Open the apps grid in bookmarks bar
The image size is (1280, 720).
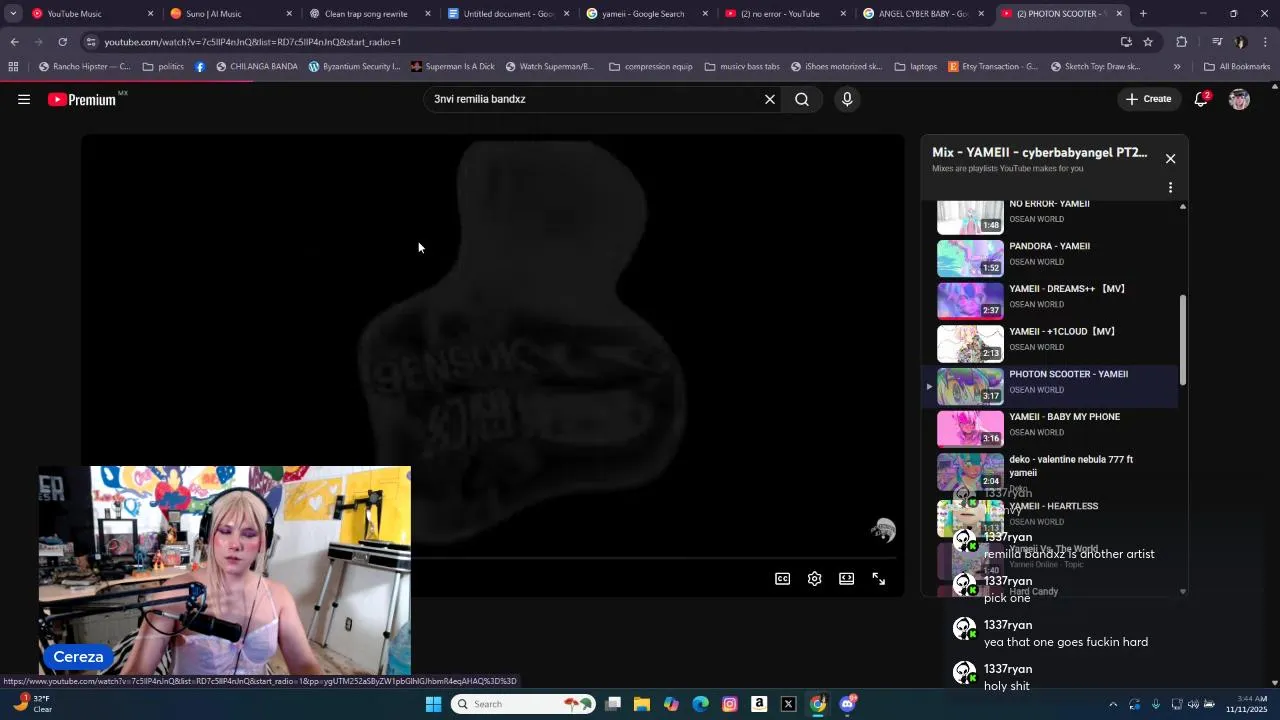tap(13, 67)
